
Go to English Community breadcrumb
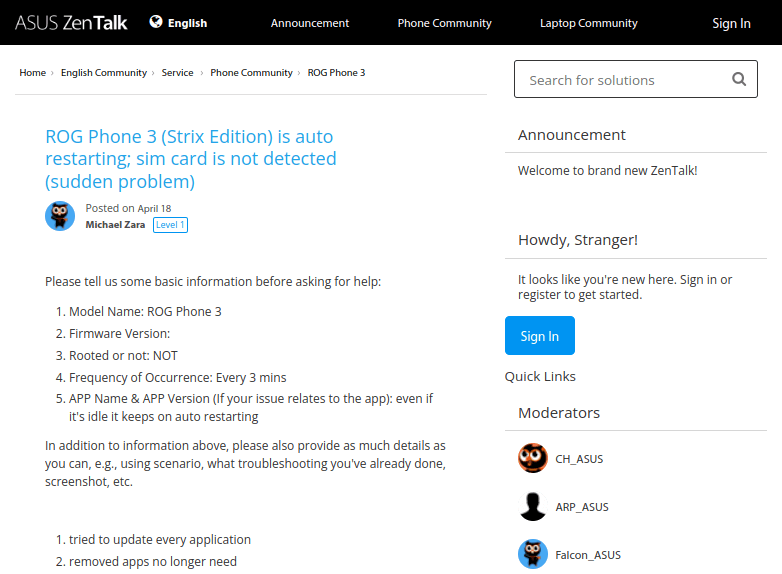point(104,73)
